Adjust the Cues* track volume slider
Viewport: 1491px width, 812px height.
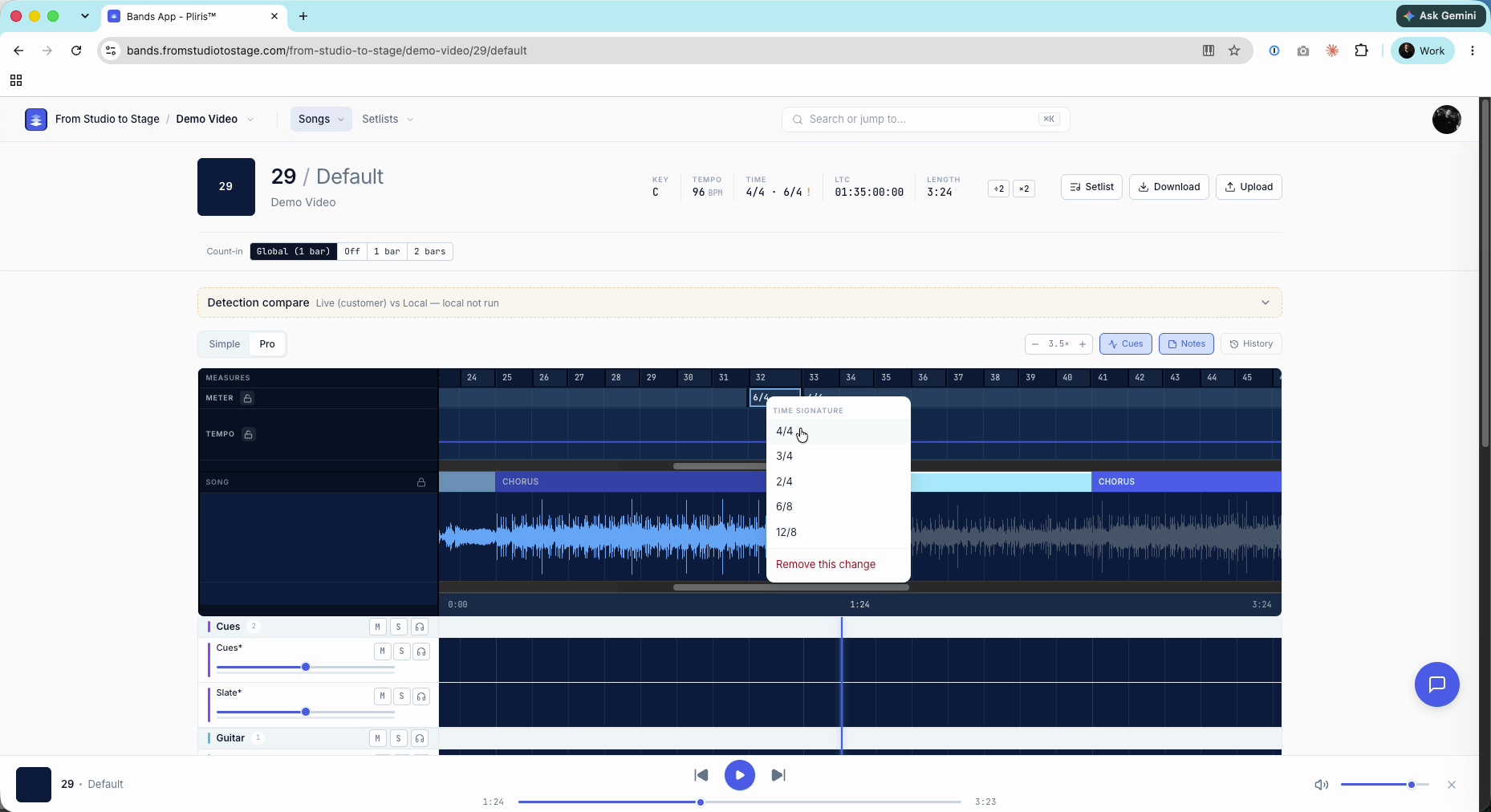pyautogui.click(x=306, y=668)
